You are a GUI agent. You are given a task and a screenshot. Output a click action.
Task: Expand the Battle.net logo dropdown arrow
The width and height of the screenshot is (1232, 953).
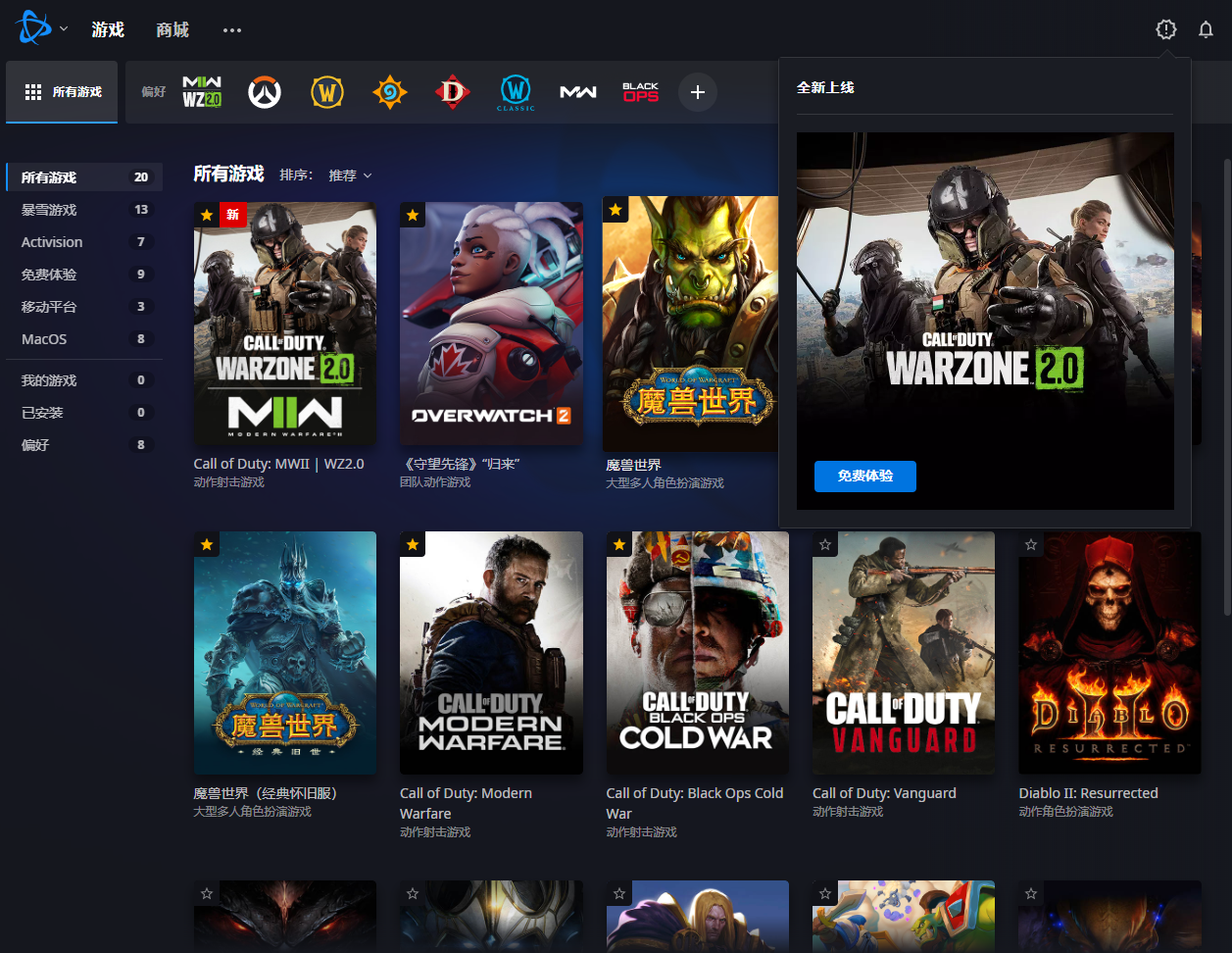[64, 29]
